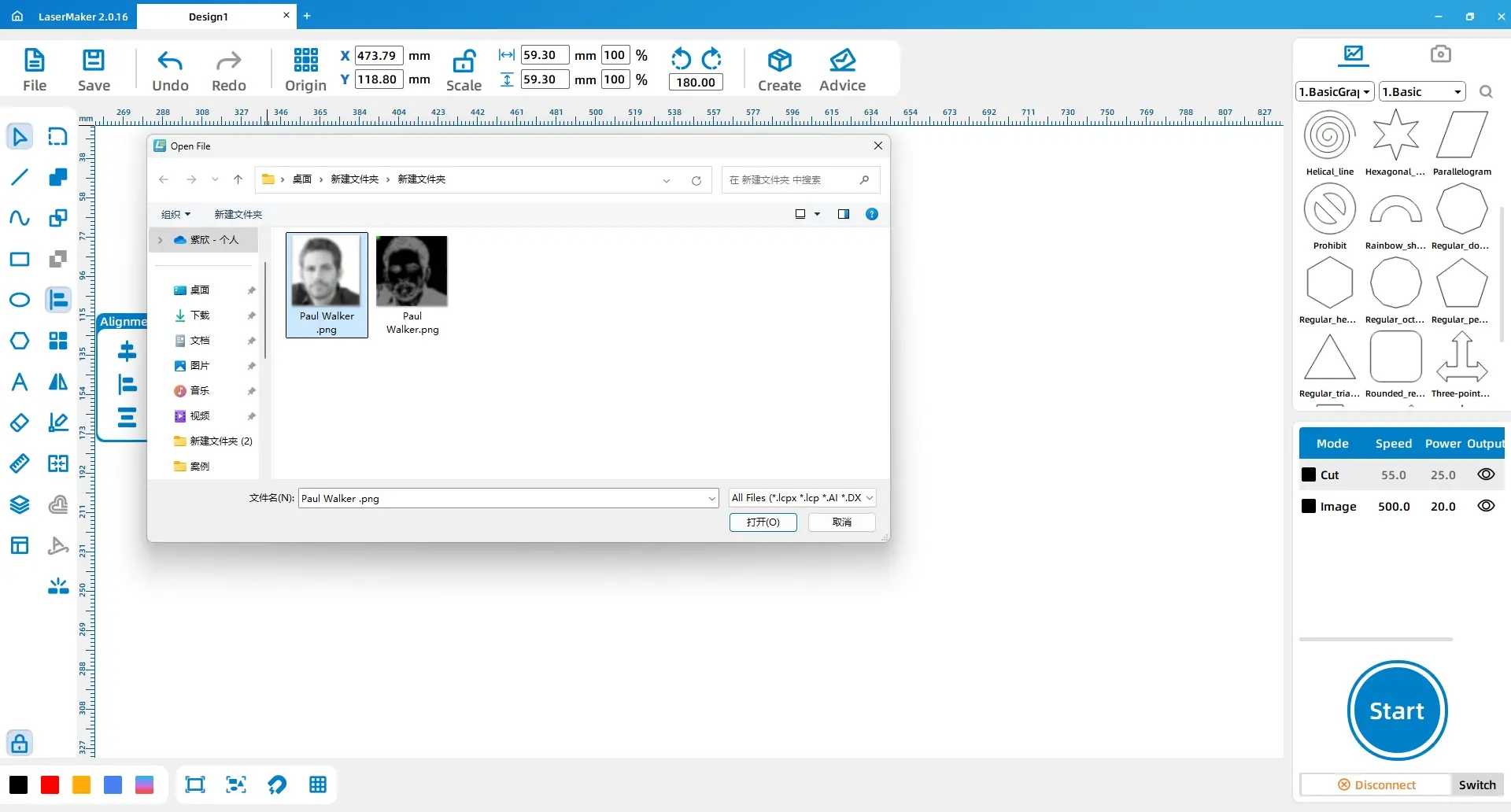Switch to the Design1 tab
This screenshot has width=1511, height=812.
click(x=208, y=17)
